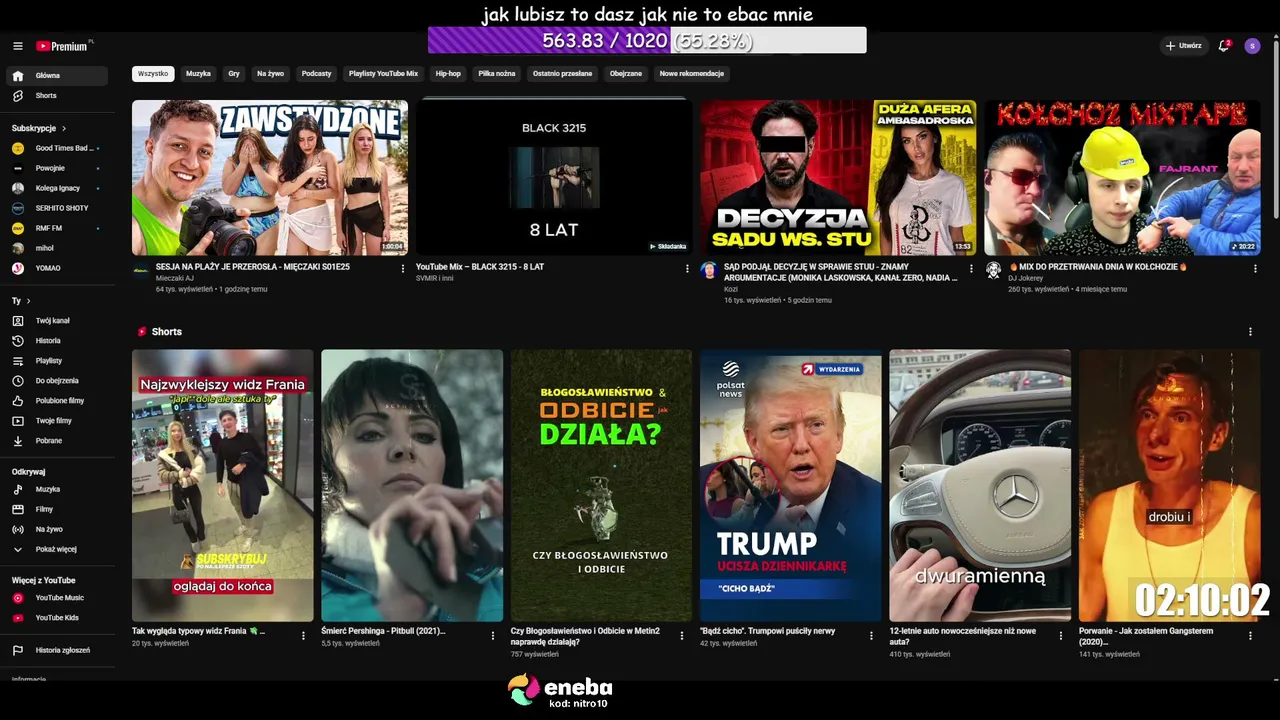The image size is (1280, 720).
Task: Open options menu for MIX DO PRZETRWANIA video
Action: (x=1255, y=268)
